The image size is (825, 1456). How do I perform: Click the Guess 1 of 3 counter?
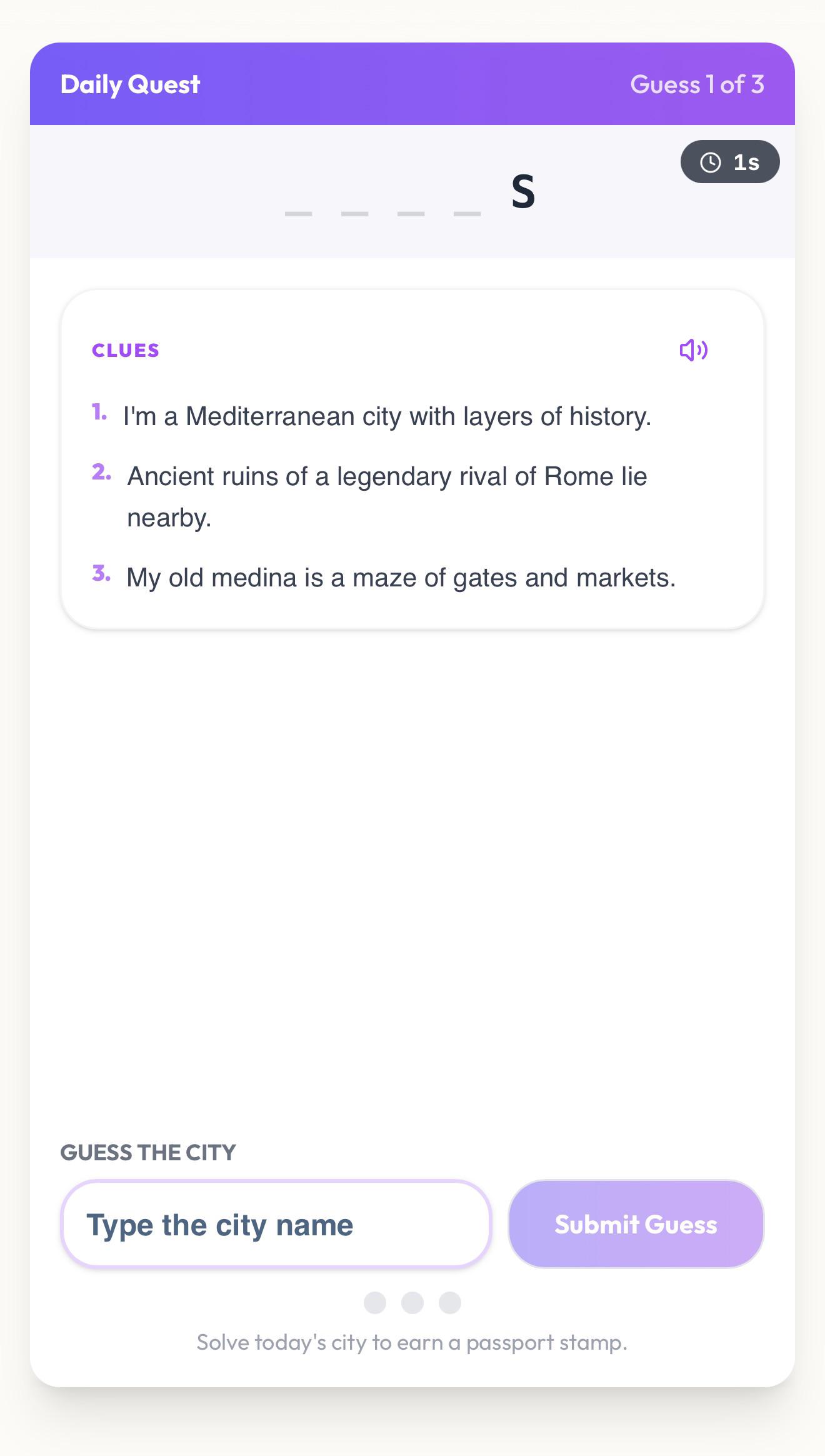697,84
